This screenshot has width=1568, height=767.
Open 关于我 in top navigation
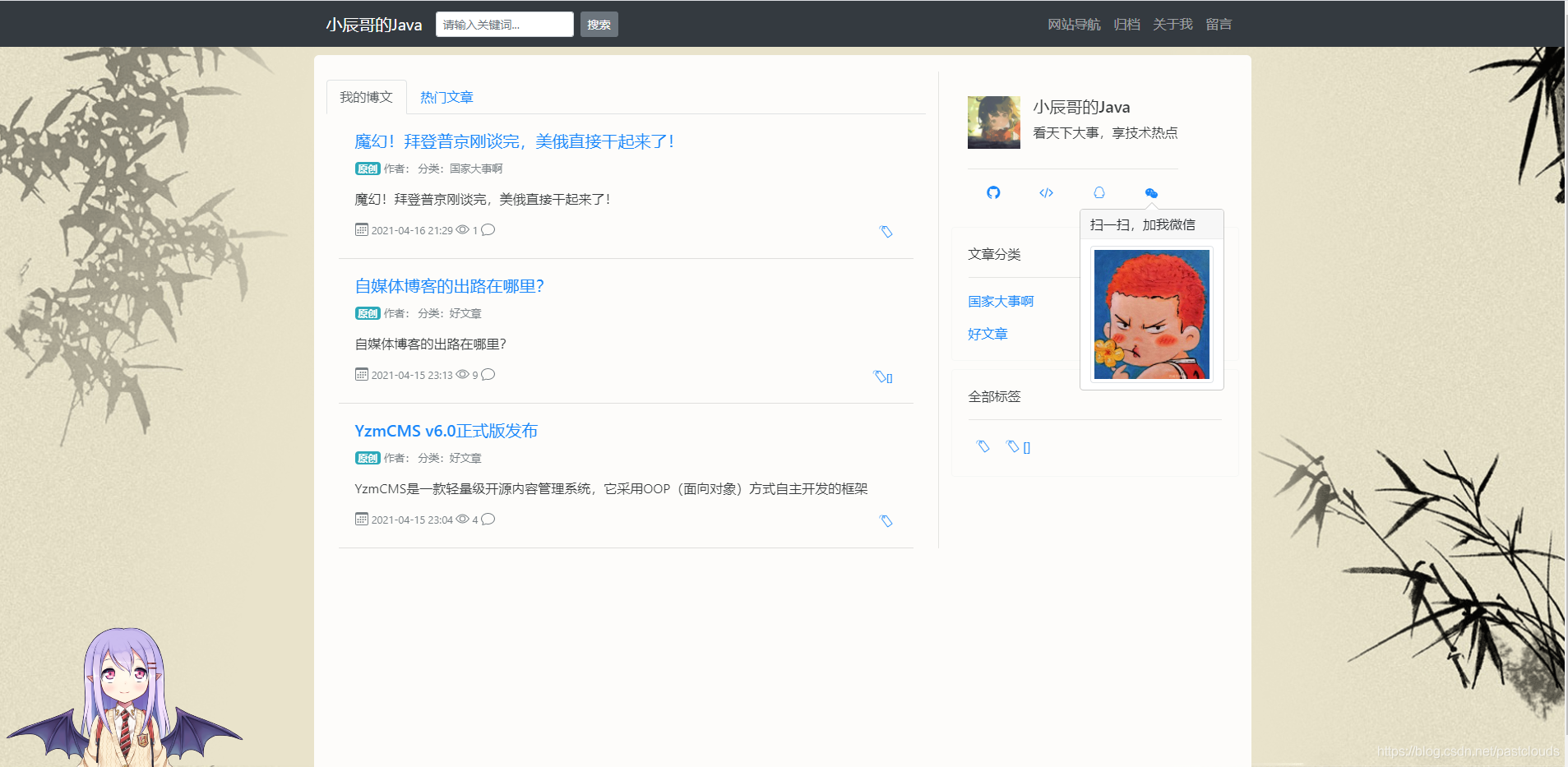coord(1173,25)
